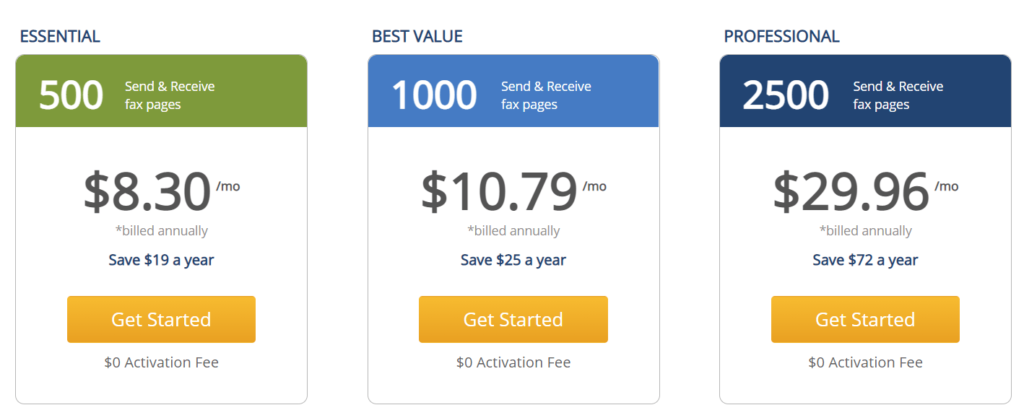Click the BEST VALUE plan title

(x=417, y=37)
